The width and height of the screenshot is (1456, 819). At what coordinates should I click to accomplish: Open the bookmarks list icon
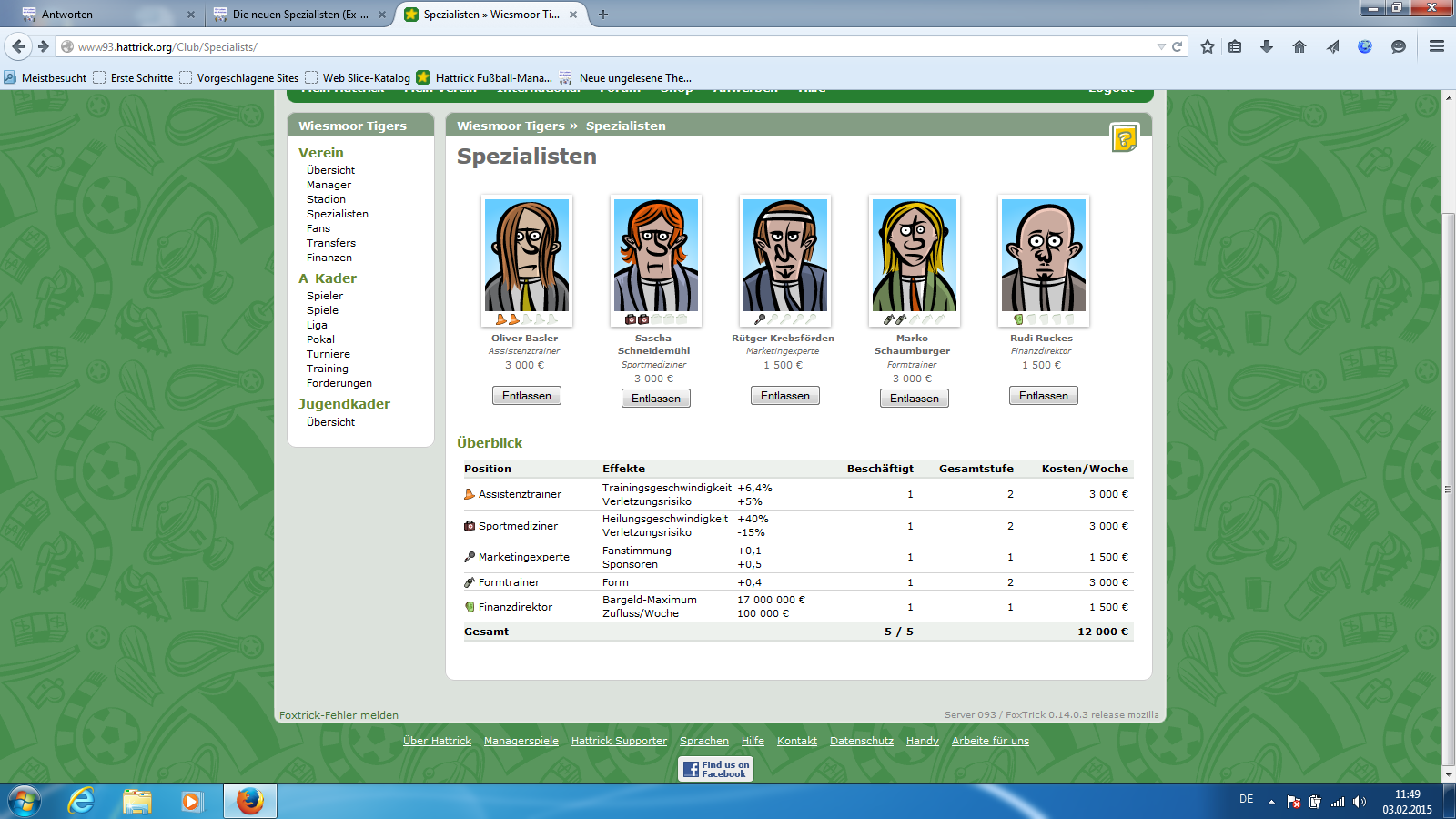tap(1235, 46)
